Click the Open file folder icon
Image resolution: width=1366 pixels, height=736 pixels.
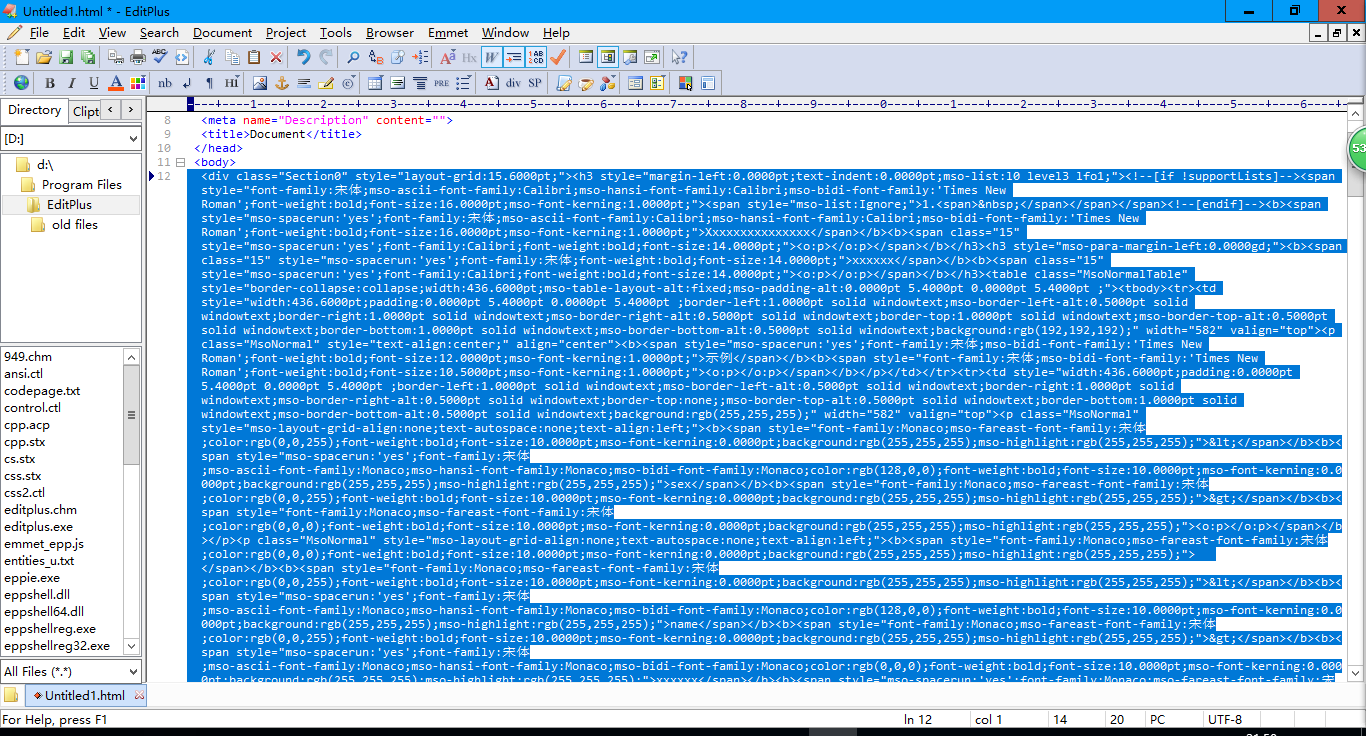(44, 57)
